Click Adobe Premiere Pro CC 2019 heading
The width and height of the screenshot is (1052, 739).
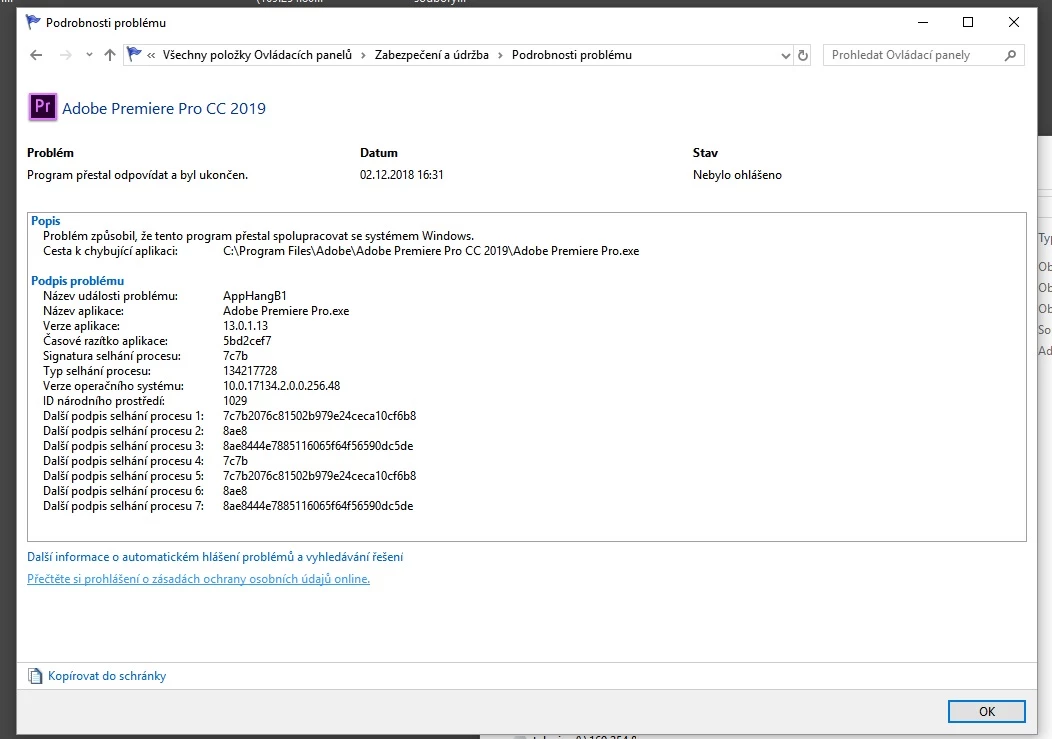click(x=164, y=108)
